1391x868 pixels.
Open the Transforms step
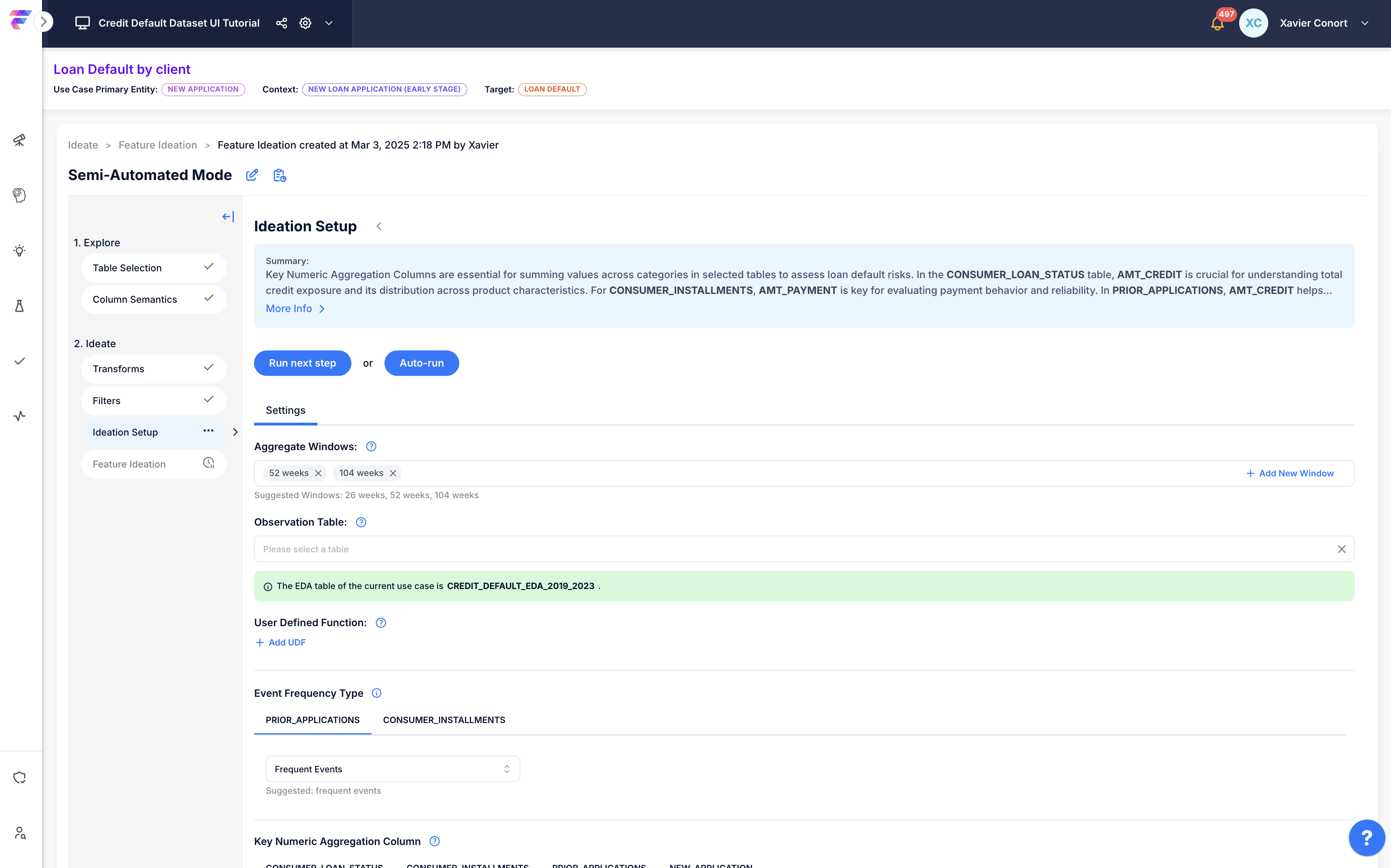click(153, 369)
